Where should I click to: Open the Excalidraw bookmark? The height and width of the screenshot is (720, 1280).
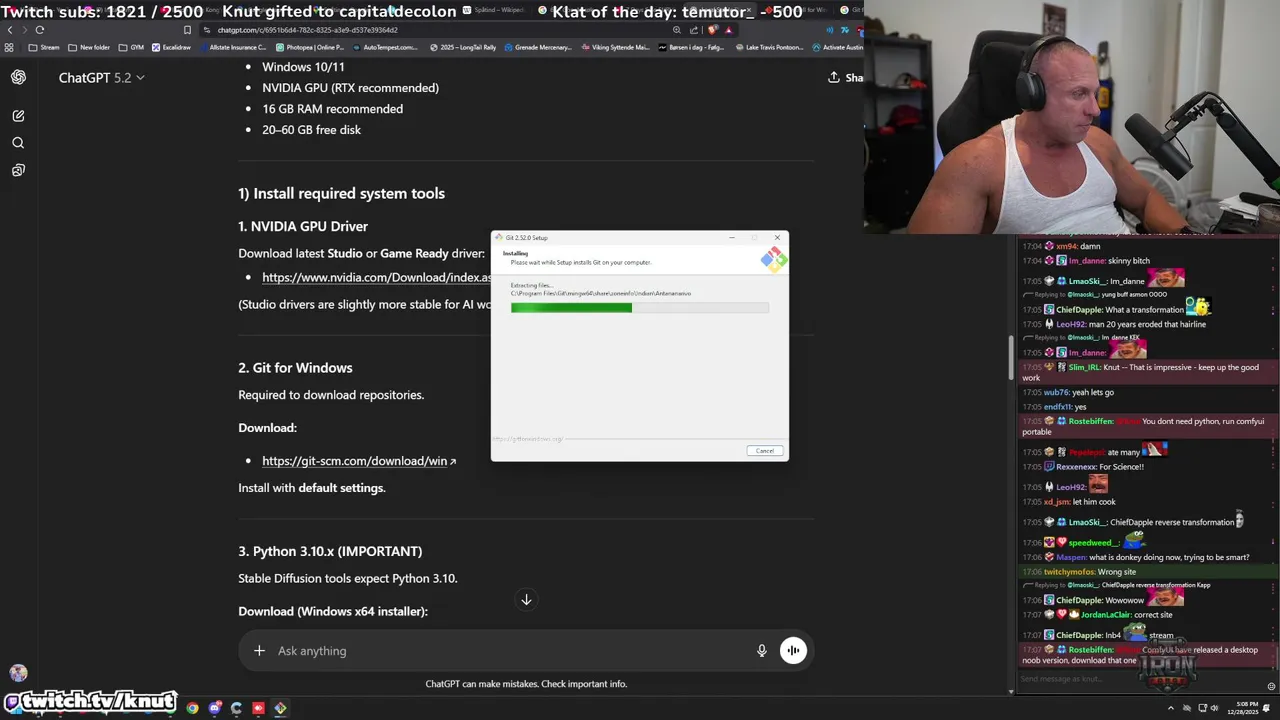tap(170, 47)
